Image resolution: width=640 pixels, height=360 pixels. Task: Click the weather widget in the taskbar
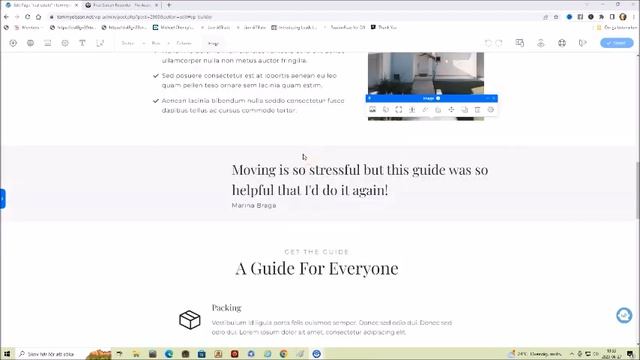tap(536, 354)
